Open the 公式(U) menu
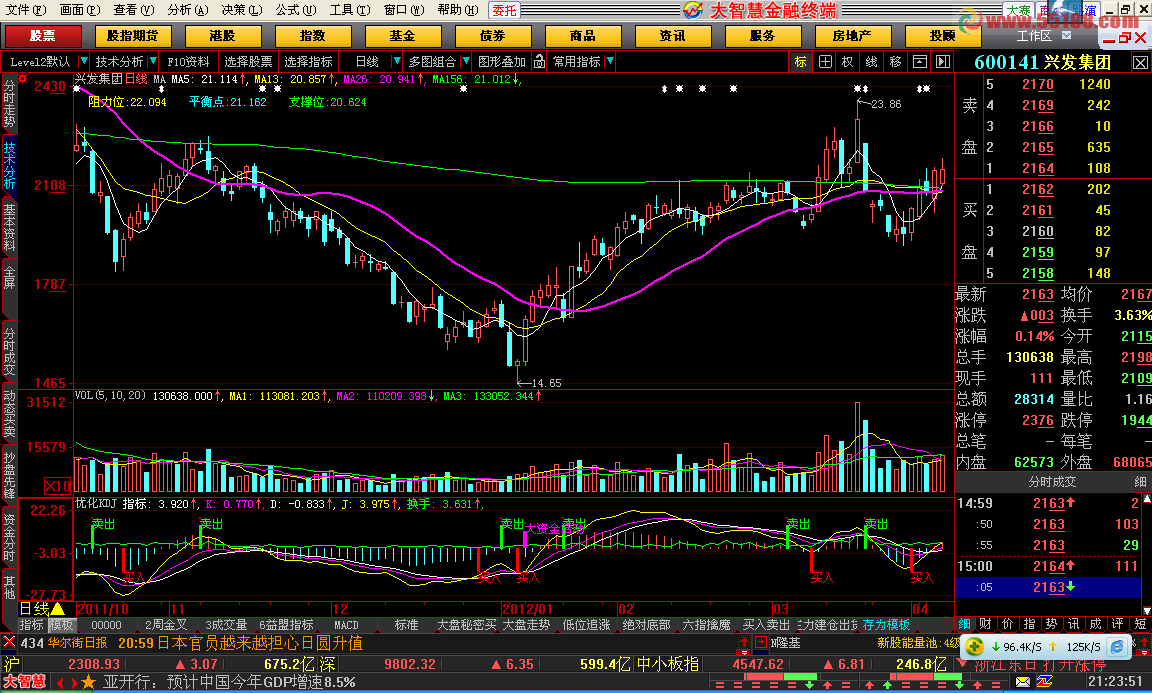 [296, 10]
